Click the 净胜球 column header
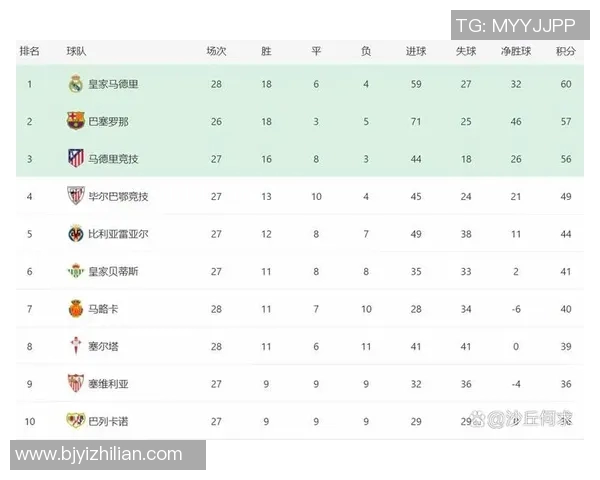The height and width of the screenshot is (480, 600). coord(515,51)
